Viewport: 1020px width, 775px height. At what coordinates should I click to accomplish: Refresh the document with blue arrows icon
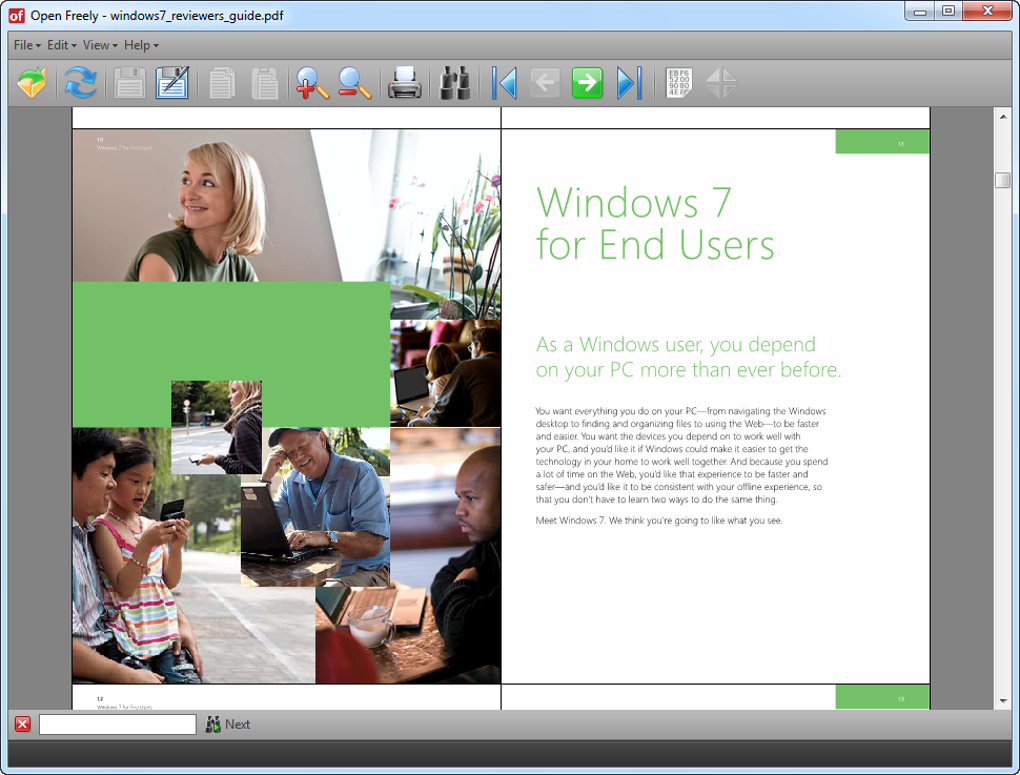(81, 83)
